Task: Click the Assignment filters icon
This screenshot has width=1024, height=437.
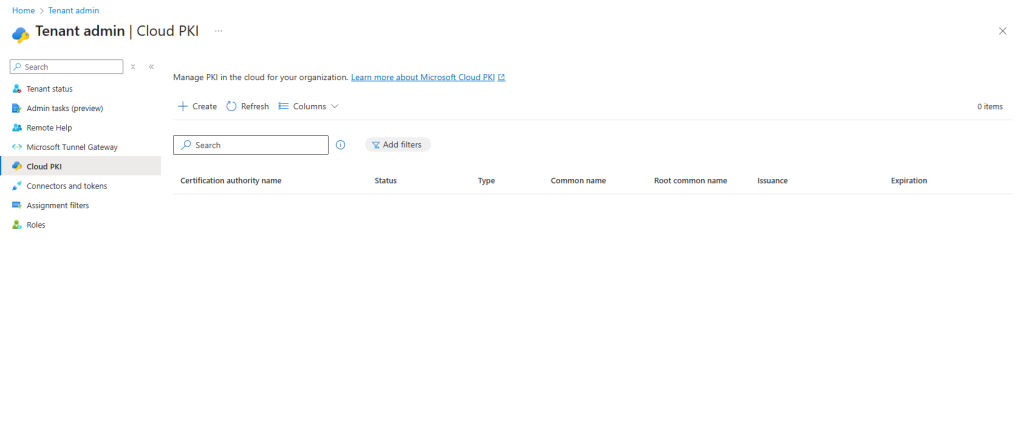Action: [17, 205]
